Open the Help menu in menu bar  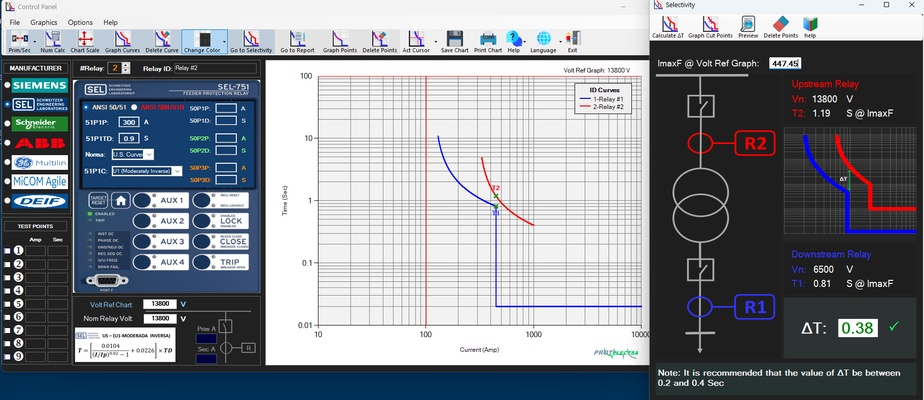point(111,22)
